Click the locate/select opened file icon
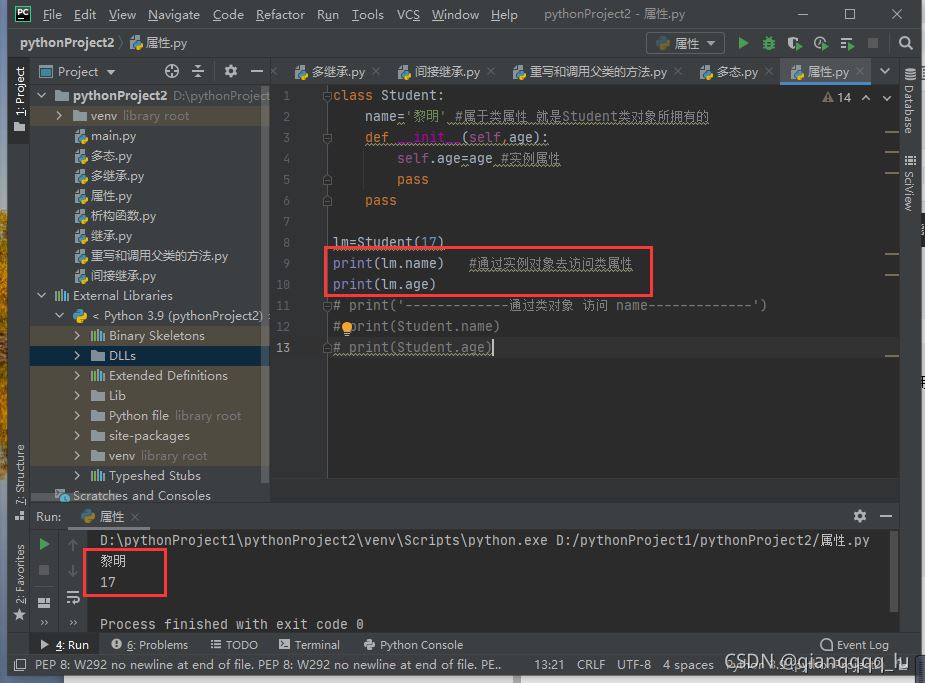925x683 pixels. [x=172, y=71]
